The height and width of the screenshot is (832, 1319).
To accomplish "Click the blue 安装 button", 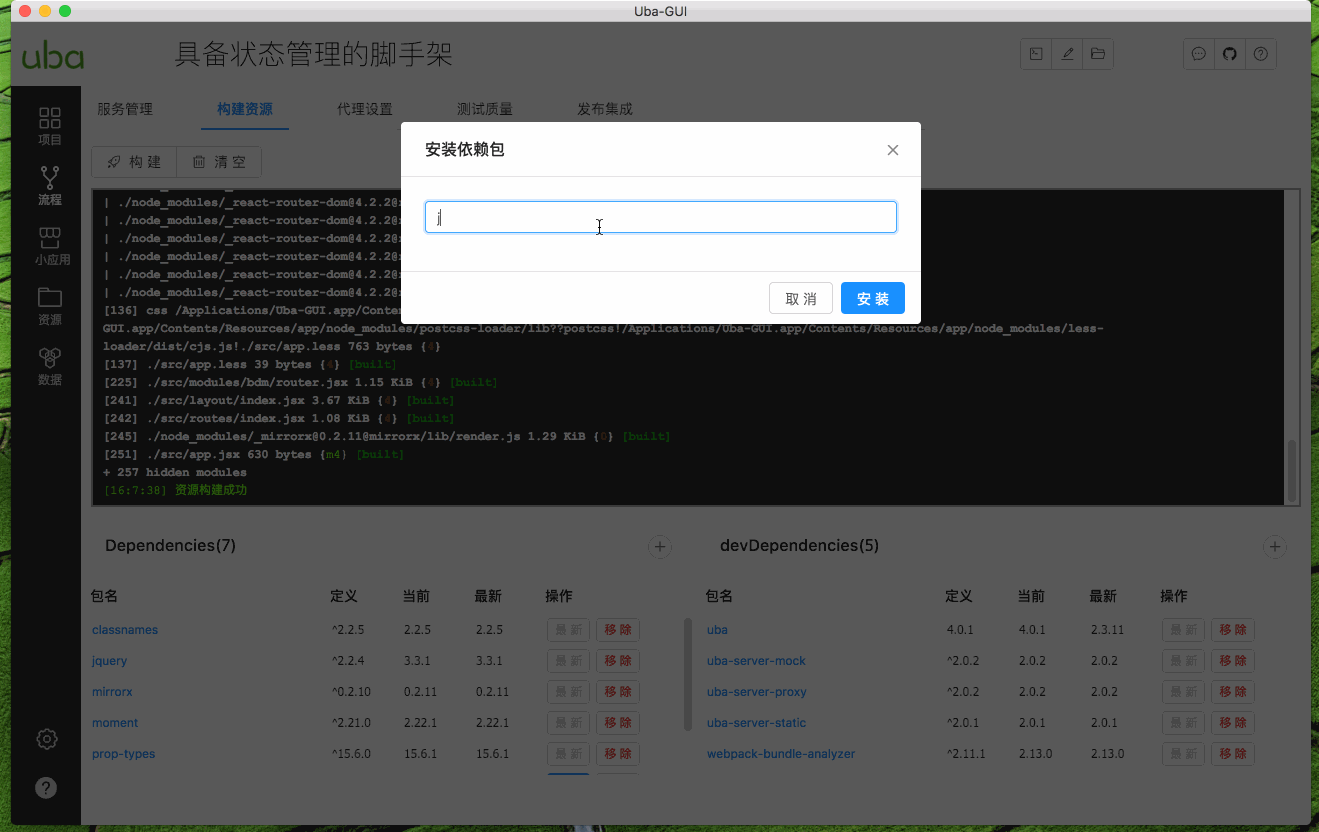I will pos(873,298).
